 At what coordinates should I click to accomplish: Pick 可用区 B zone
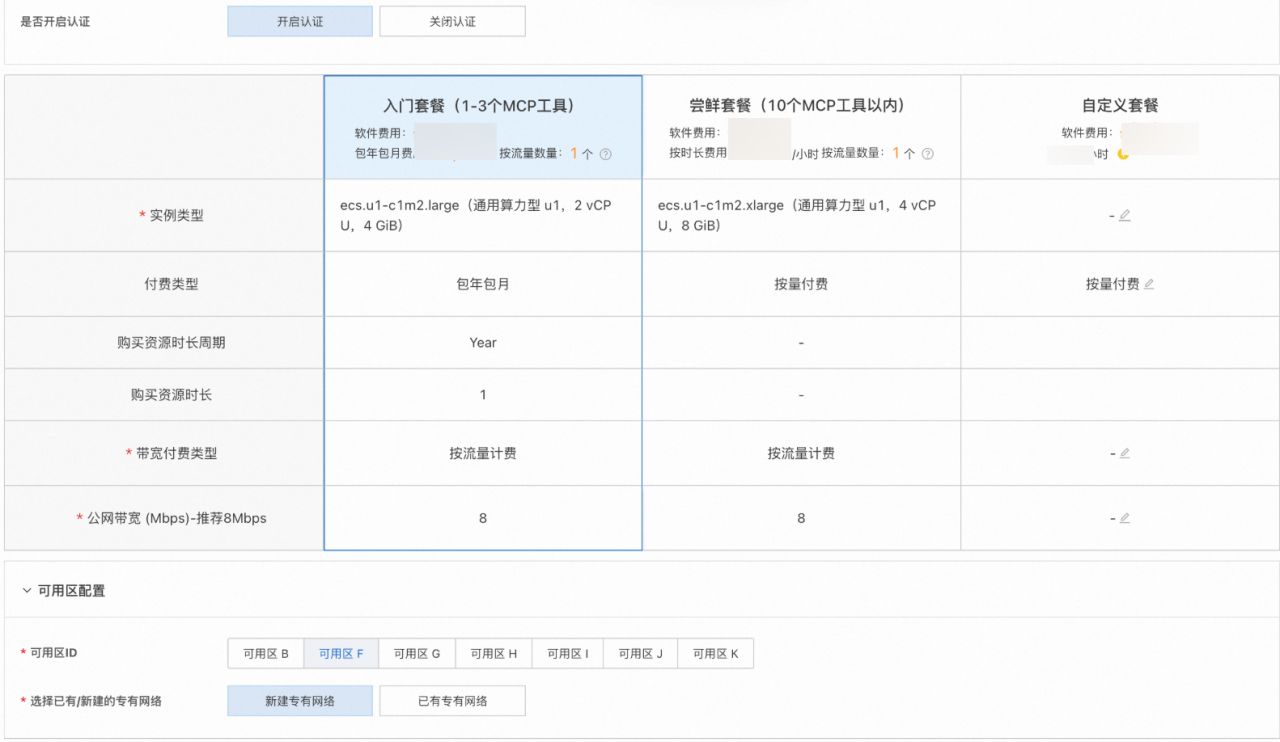click(x=266, y=654)
